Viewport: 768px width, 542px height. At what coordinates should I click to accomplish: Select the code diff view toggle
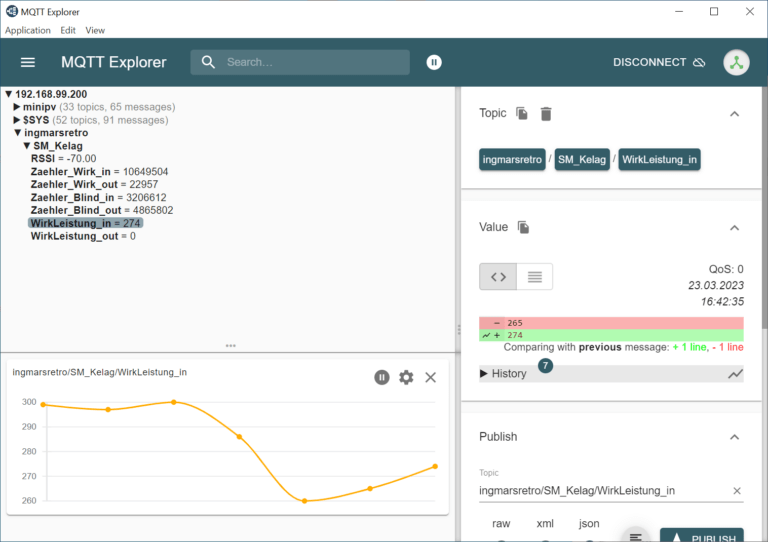[498, 277]
